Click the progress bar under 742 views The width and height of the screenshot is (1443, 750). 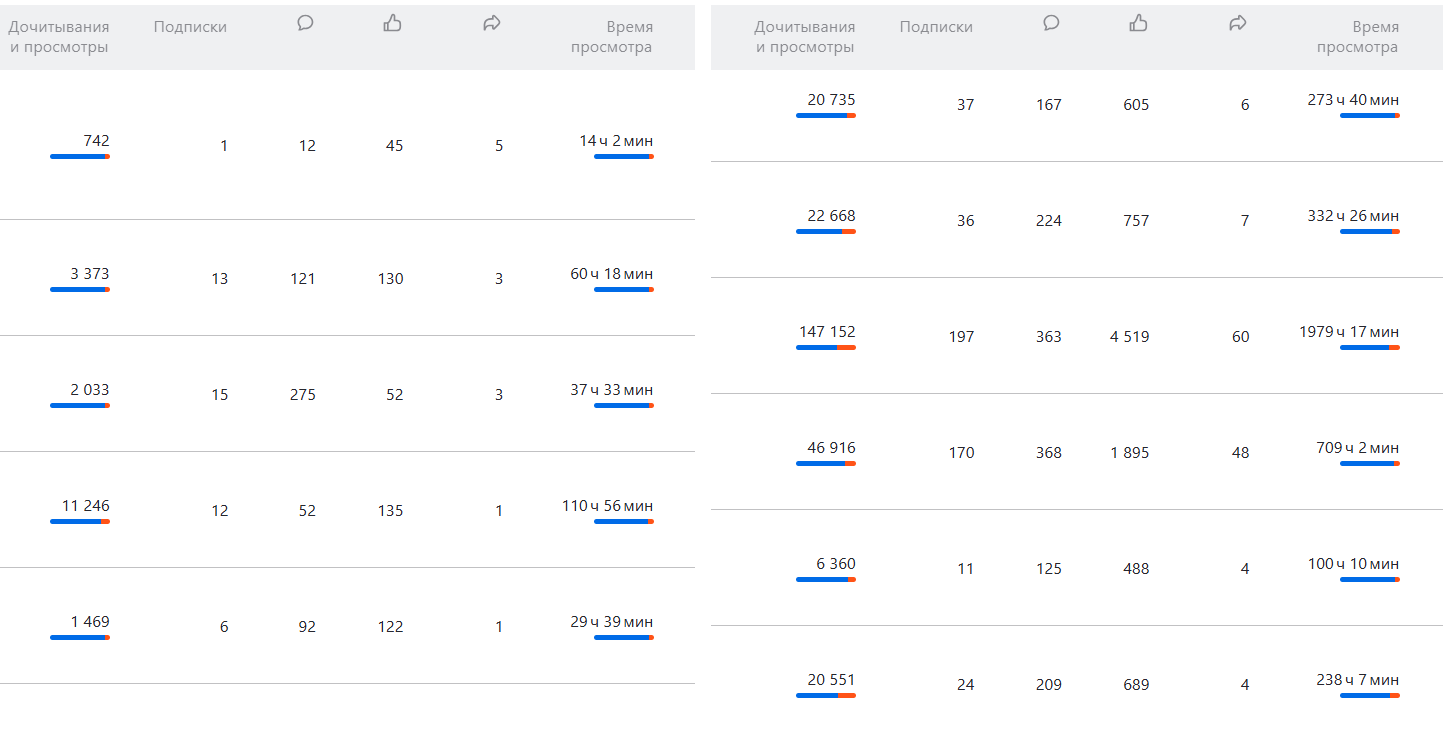[x=80, y=157]
